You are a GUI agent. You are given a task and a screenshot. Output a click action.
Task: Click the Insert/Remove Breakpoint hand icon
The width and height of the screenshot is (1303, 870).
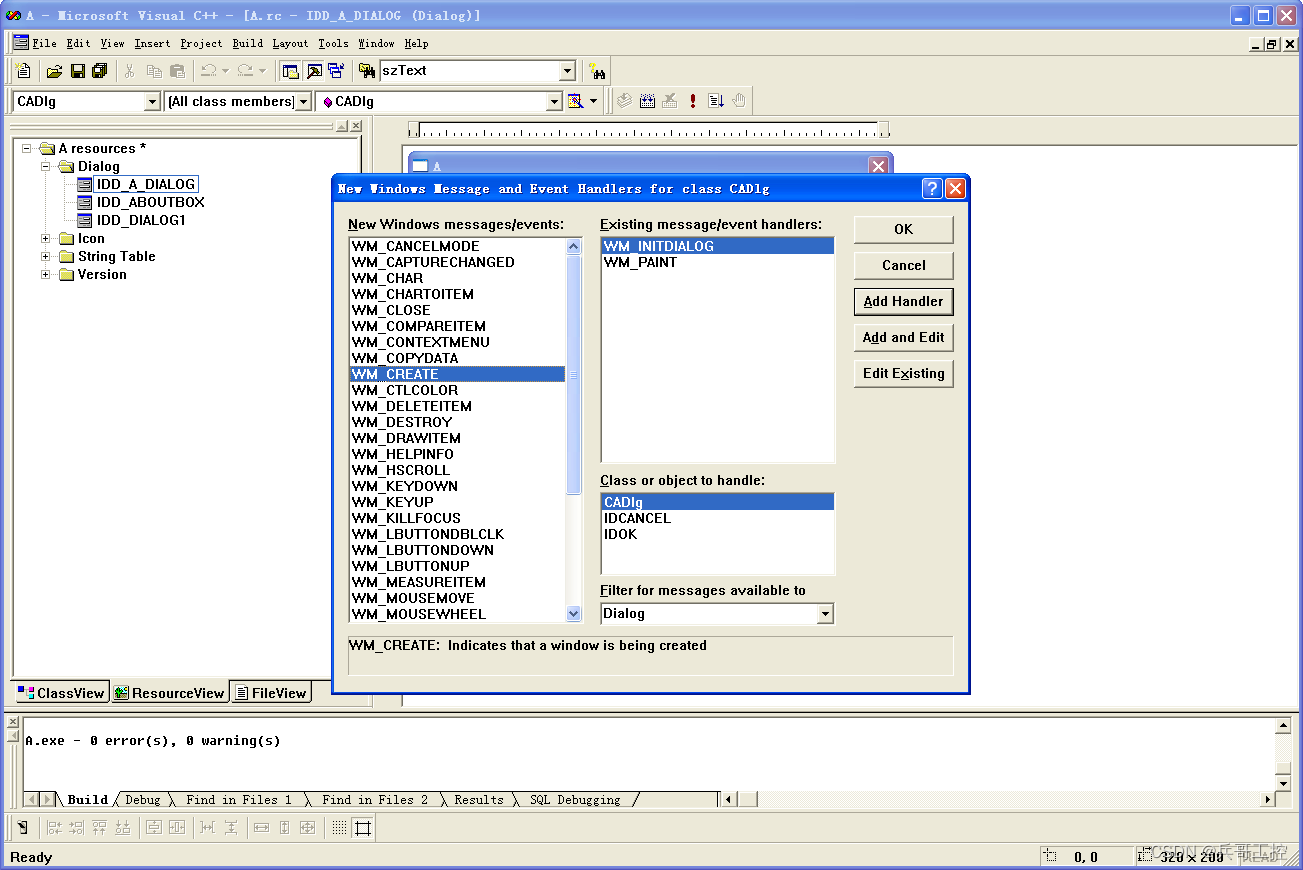(x=739, y=100)
